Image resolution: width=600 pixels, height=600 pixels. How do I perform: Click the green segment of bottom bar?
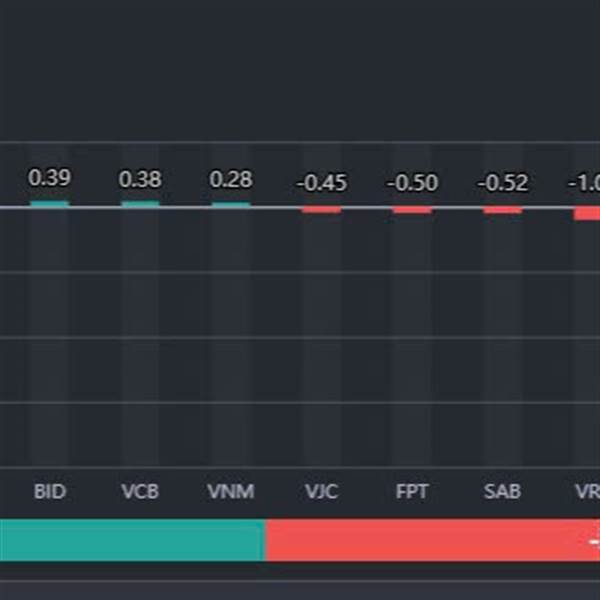pos(132,540)
